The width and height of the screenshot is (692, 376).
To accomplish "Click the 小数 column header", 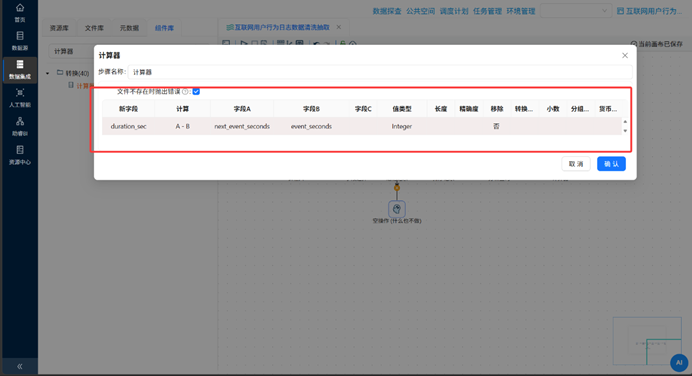I will [x=553, y=109].
